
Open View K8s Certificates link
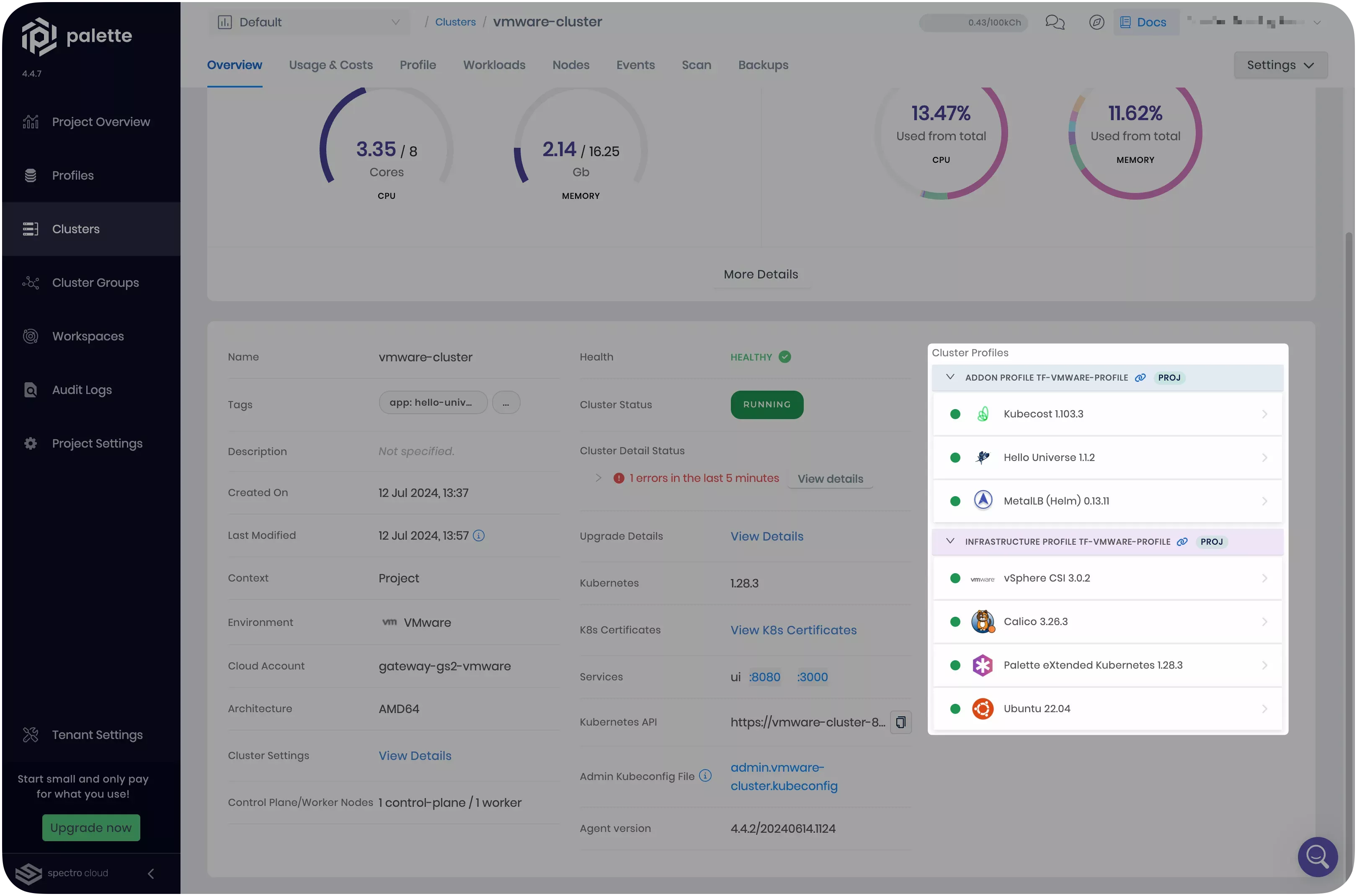coord(793,630)
